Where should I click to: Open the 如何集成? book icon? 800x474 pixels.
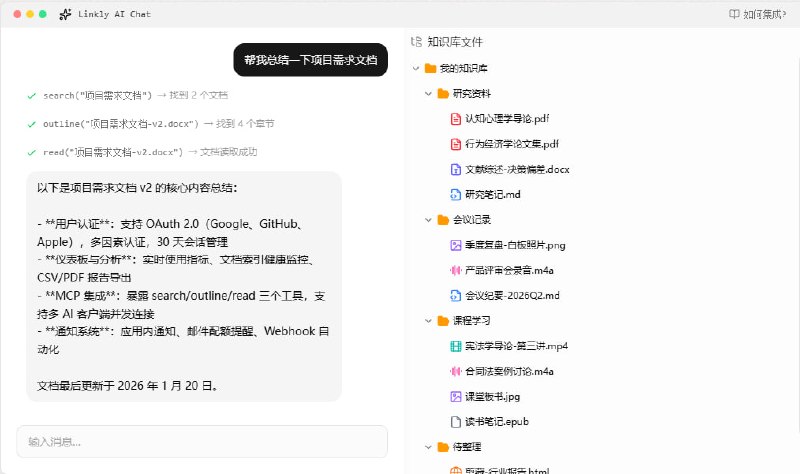(x=734, y=14)
